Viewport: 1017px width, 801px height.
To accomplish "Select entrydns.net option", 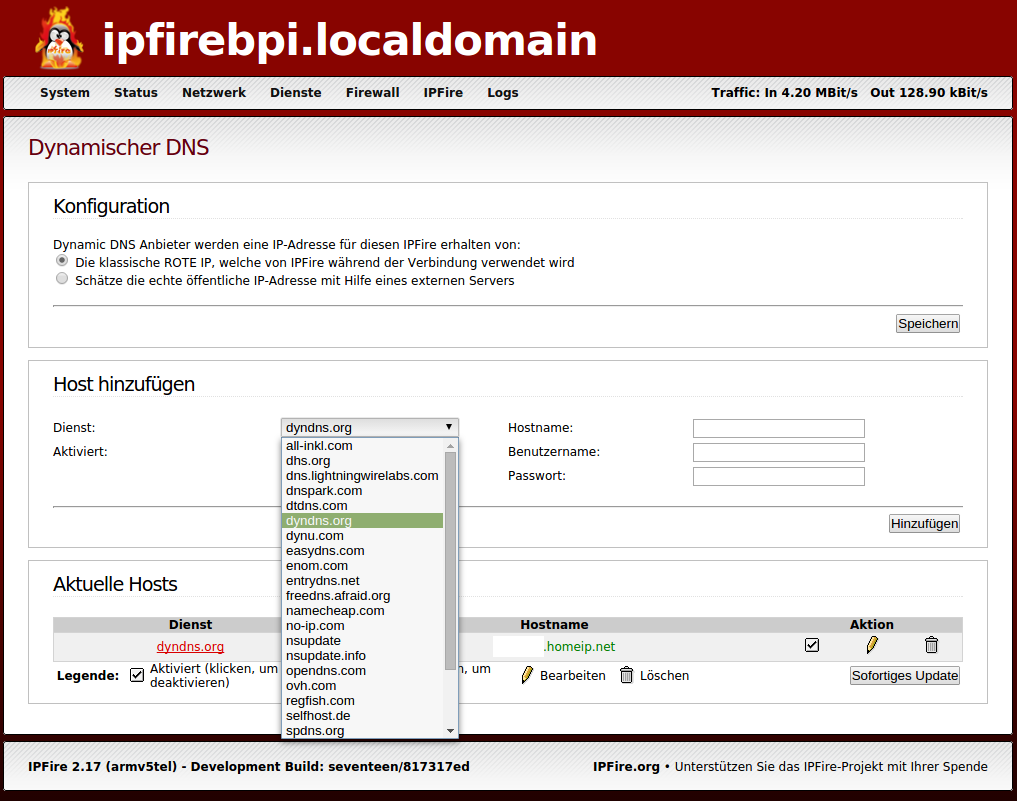I will 363,580.
